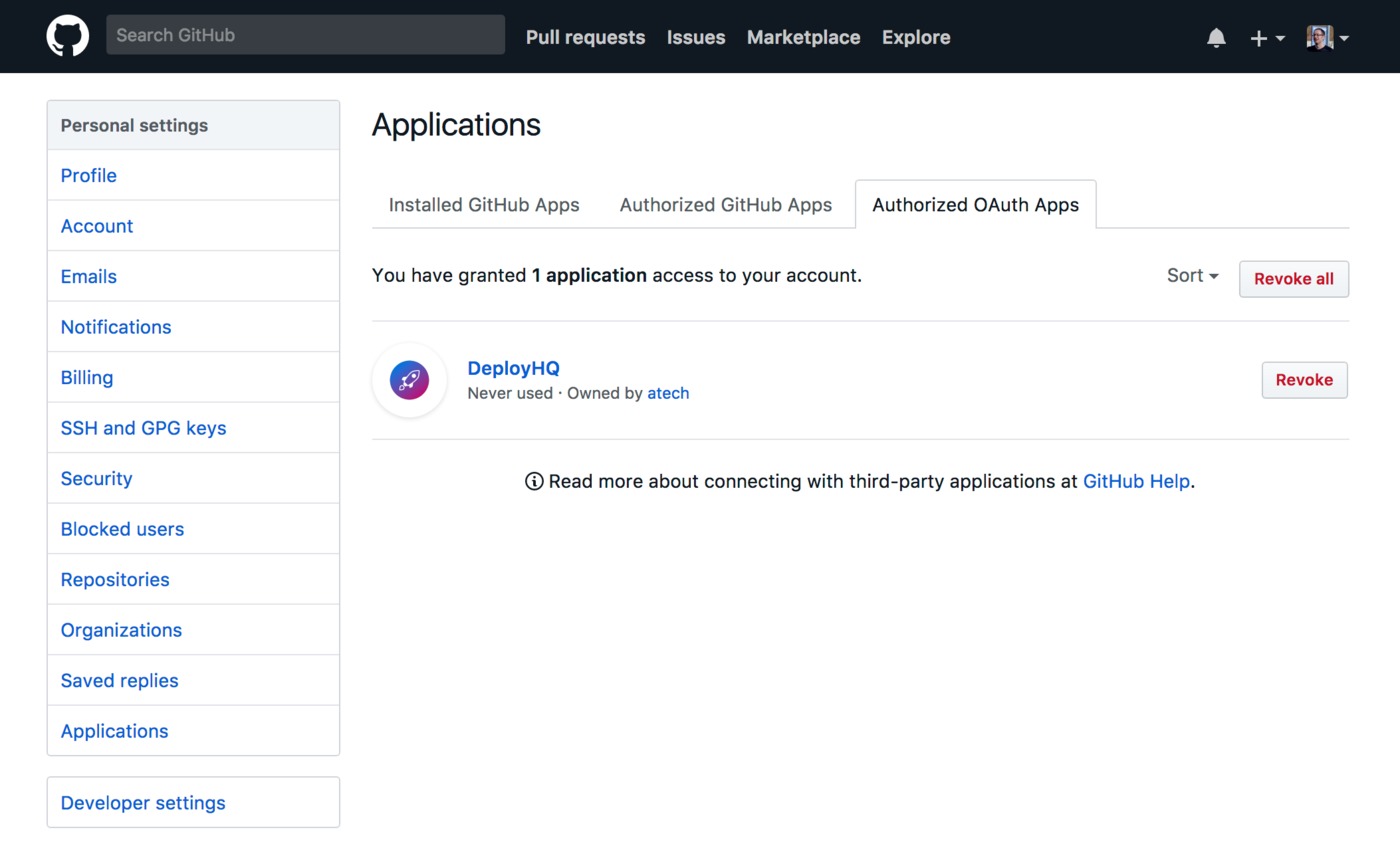1400x856 pixels.
Task: Switch to Authorized GitHub Apps tab
Action: pyautogui.click(x=726, y=205)
